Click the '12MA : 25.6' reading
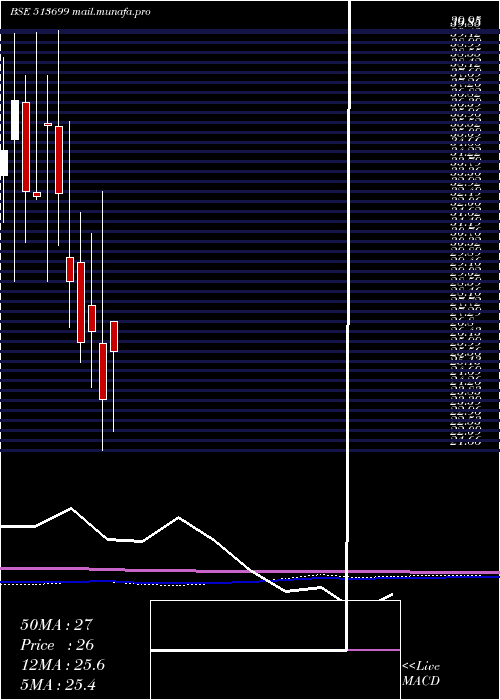 coord(63,665)
